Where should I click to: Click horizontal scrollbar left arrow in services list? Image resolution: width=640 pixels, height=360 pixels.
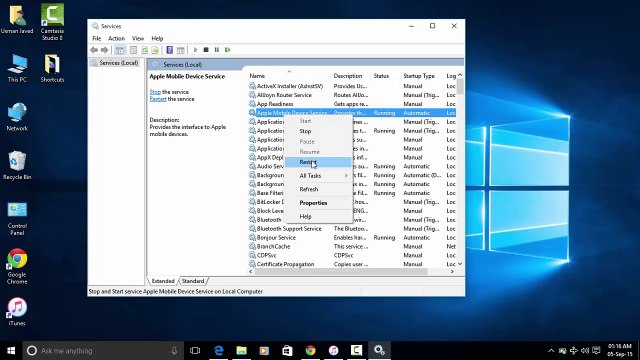pos(251,272)
